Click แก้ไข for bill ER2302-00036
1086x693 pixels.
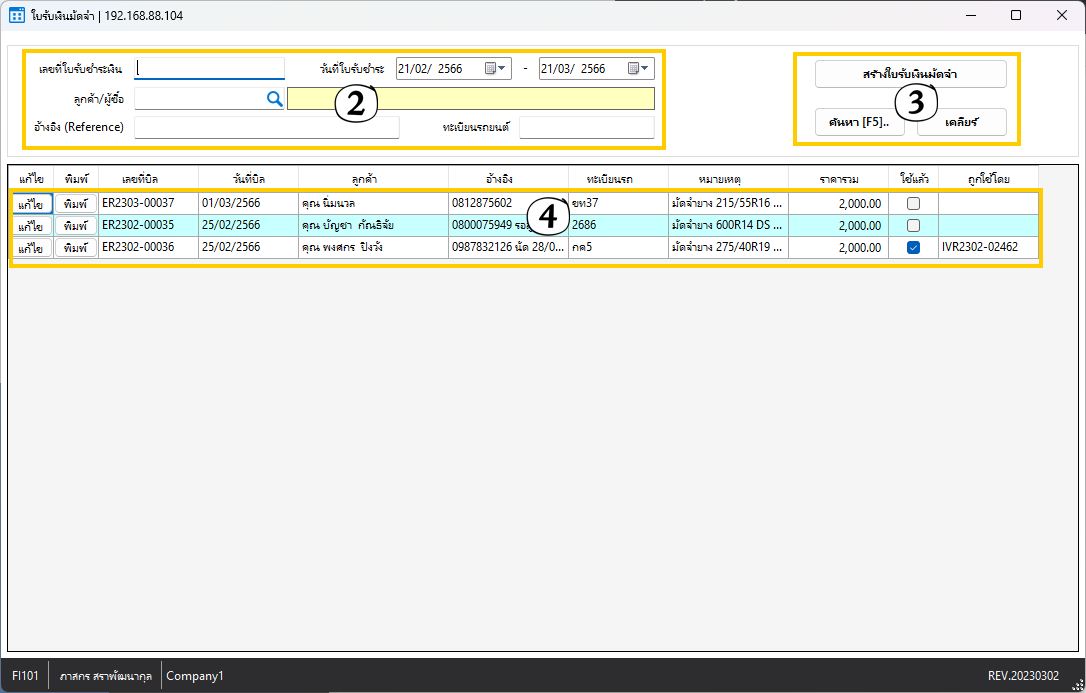tap(30, 247)
